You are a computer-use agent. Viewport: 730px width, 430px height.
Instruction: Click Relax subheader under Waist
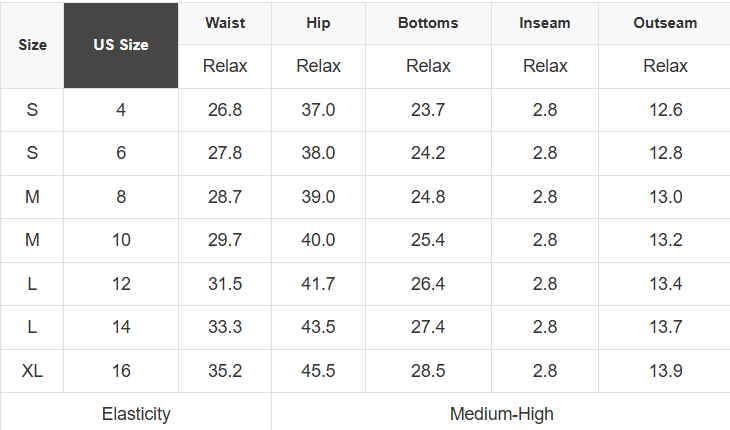(x=225, y=67)
